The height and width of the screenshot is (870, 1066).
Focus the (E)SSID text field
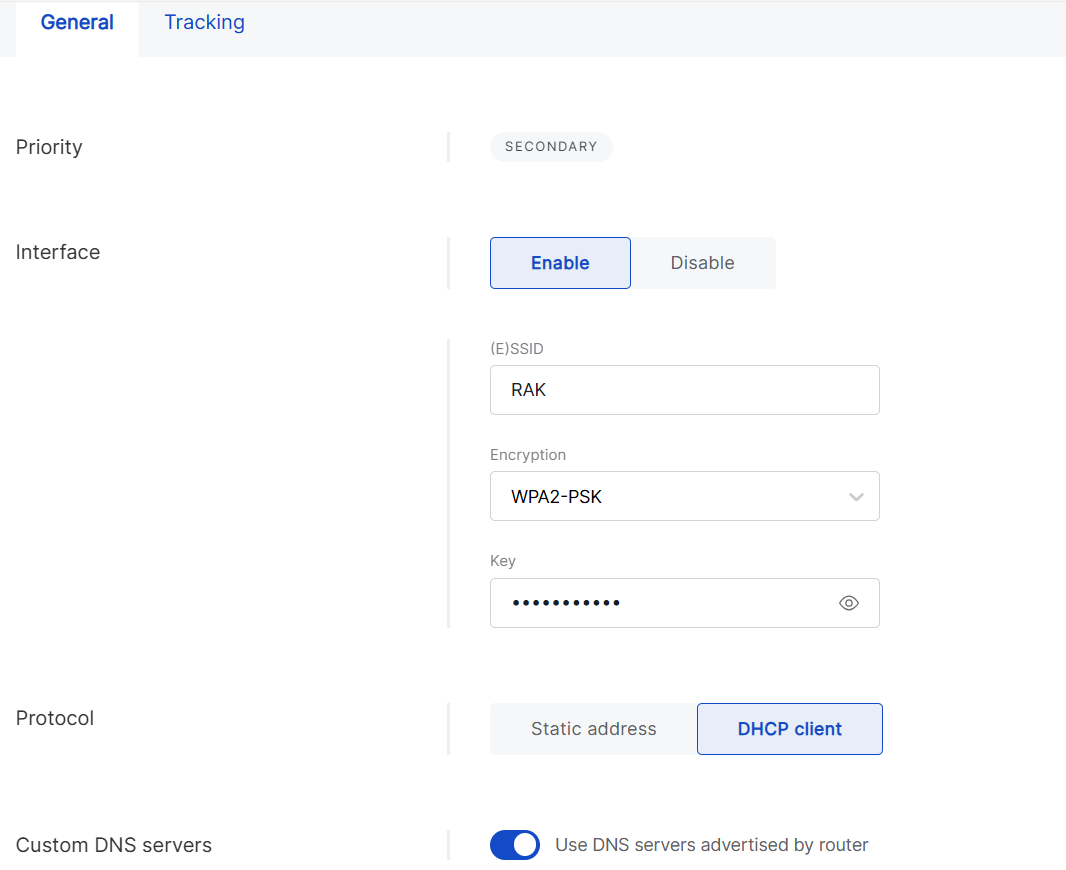[684, 389]
